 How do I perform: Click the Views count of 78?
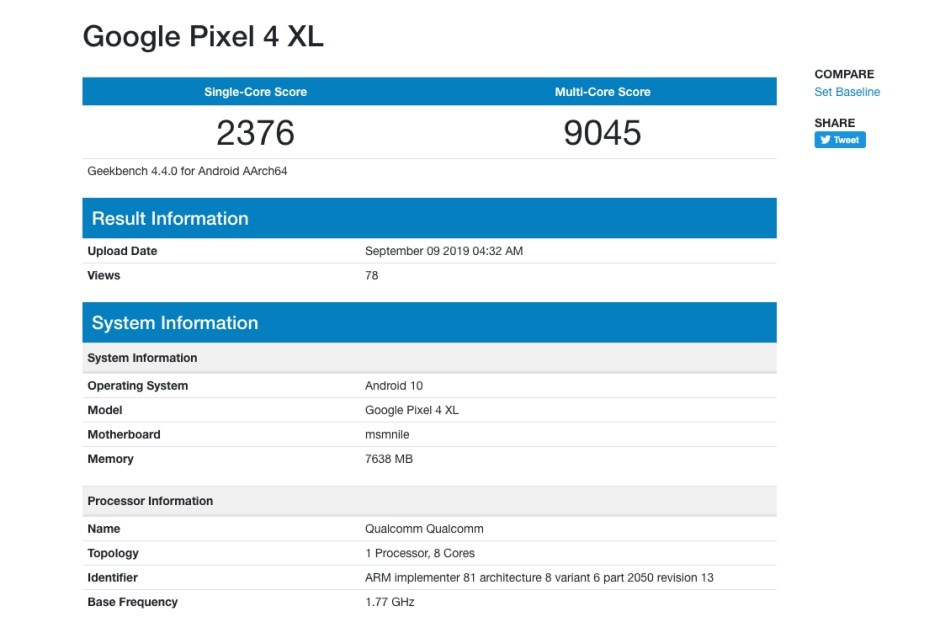[x=368, y=275]
